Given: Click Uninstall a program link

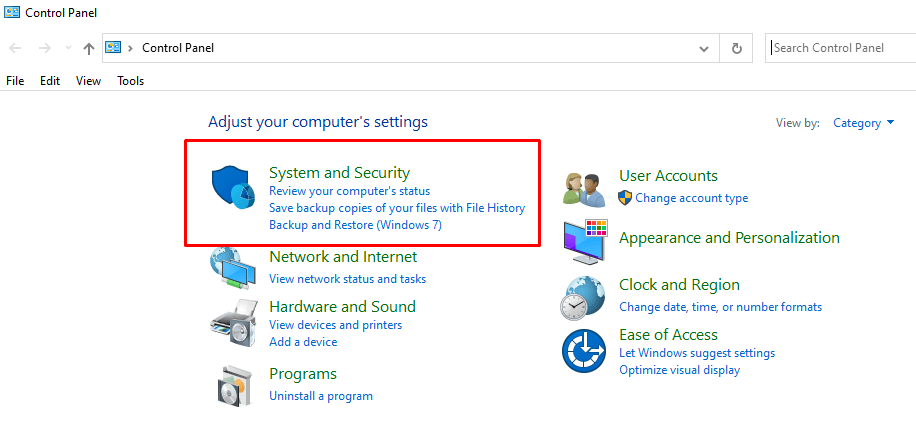Looking at the screenshot, I should point(321,396).
